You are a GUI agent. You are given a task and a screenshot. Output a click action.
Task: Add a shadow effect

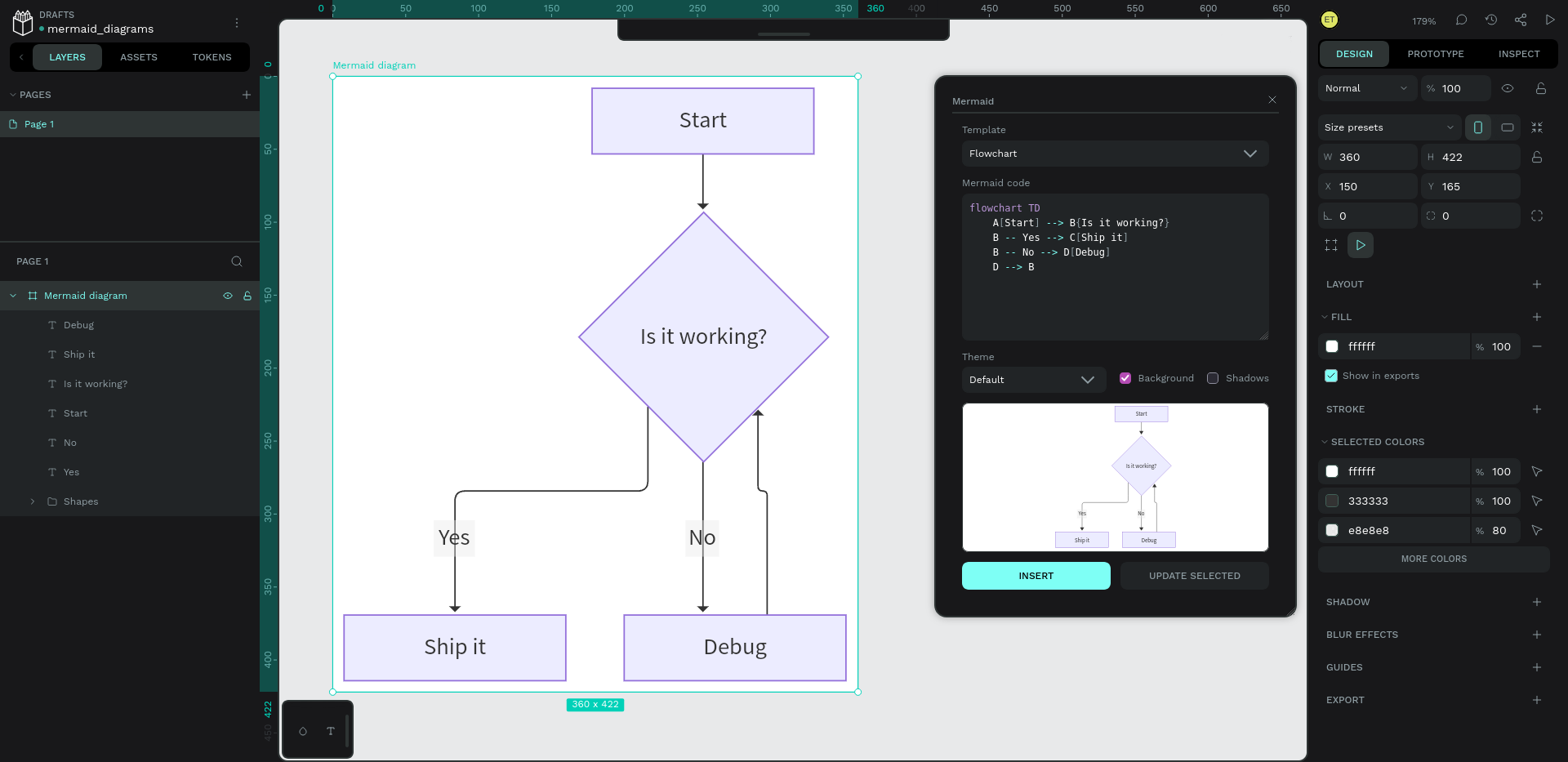(x=1537, y=602)
